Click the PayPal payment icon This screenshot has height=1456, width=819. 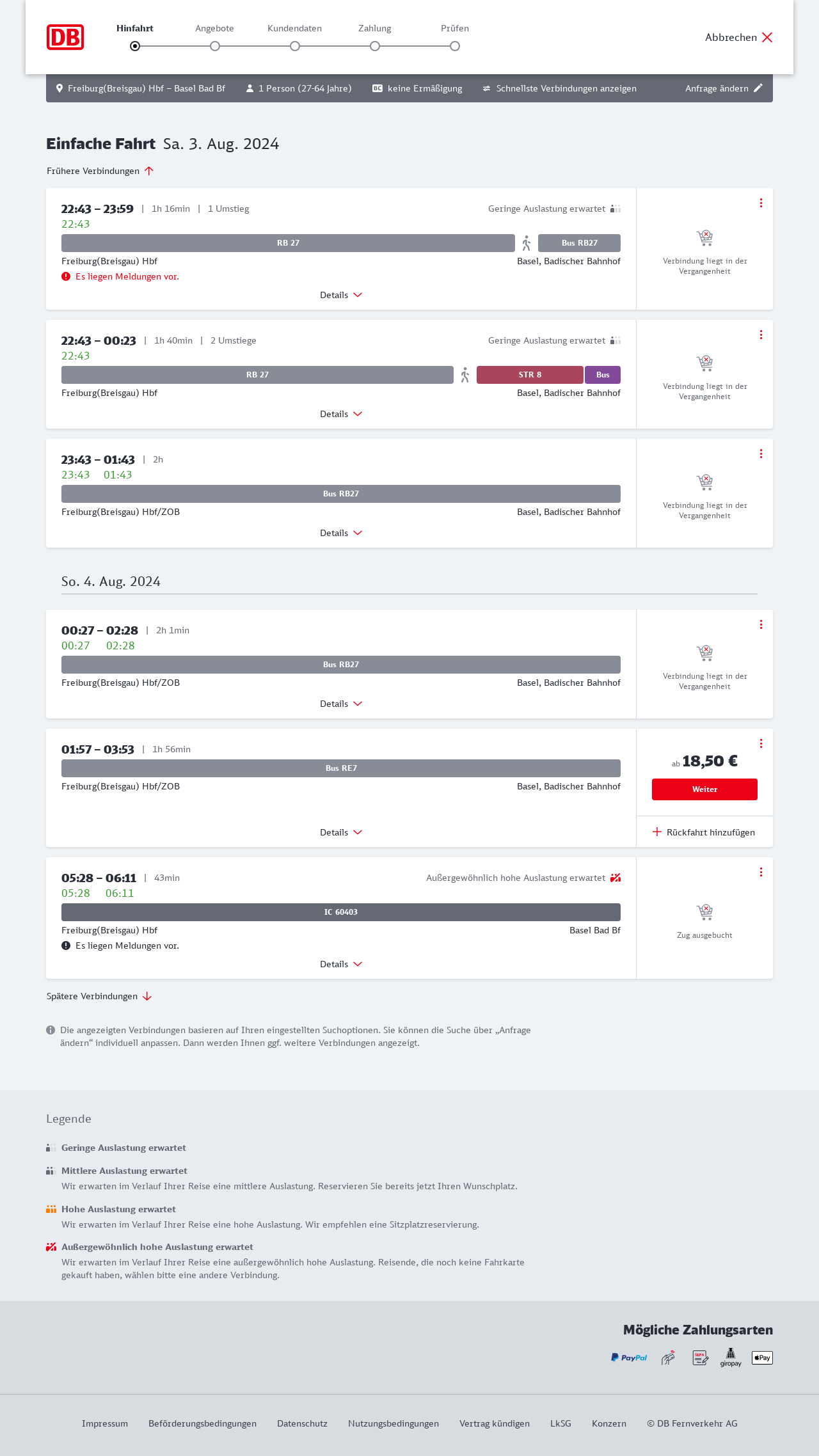click(x=629, y=1357)
